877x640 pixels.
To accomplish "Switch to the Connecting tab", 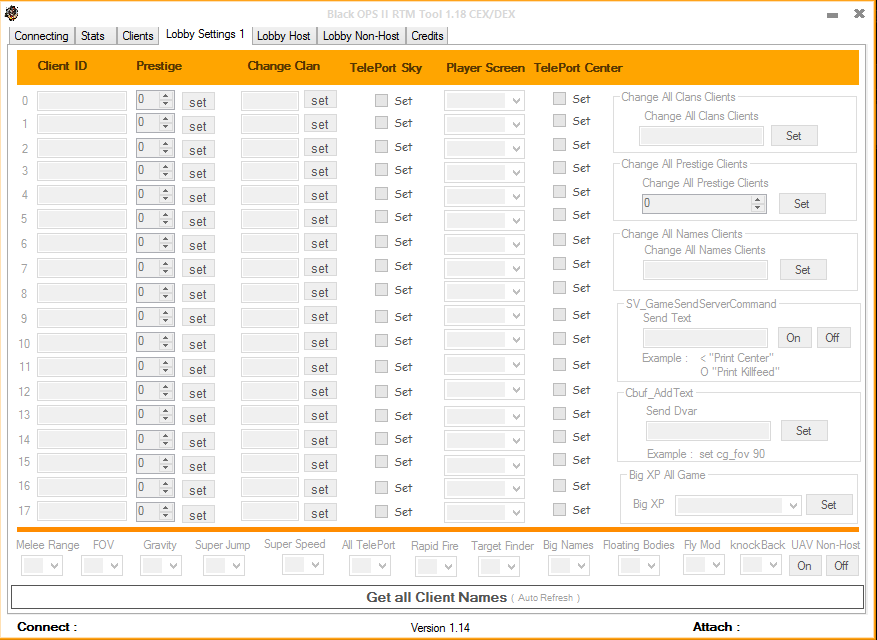I will (41, 36).
